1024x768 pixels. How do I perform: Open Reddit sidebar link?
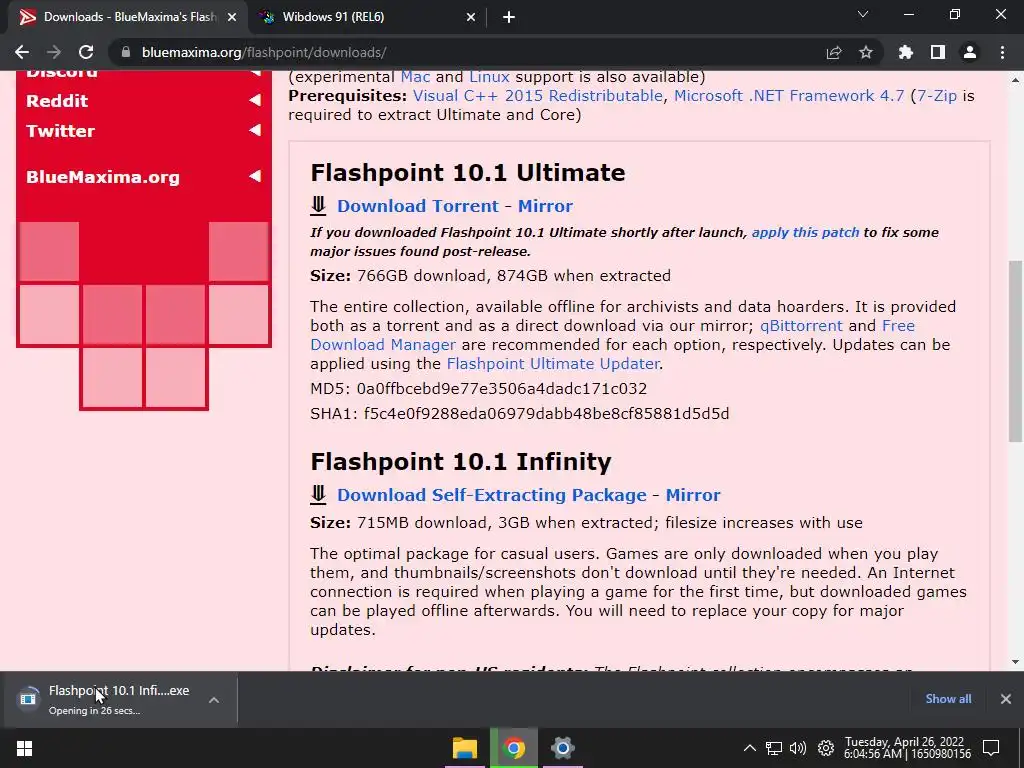coord(57,101)
